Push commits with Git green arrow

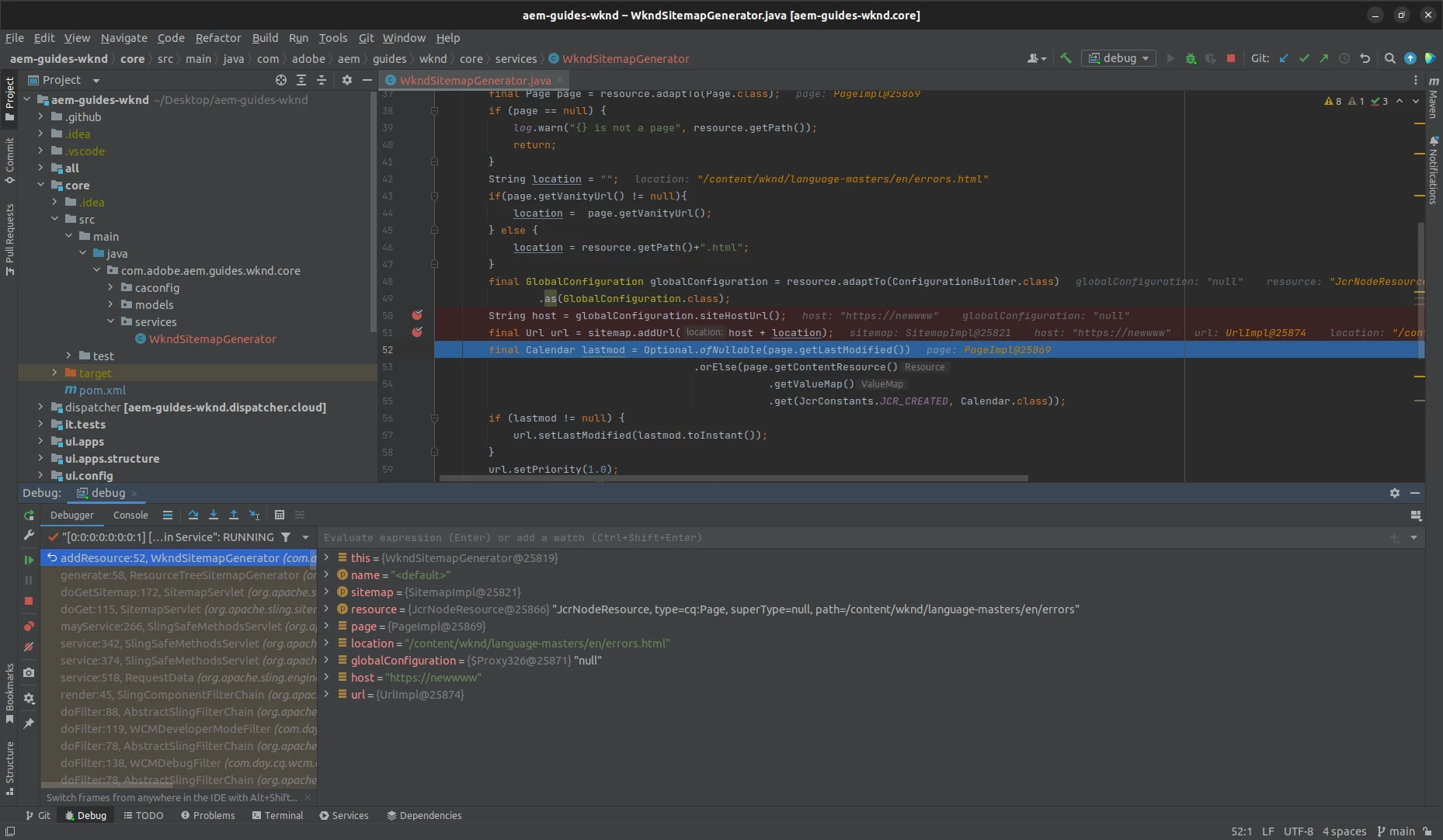(x=1324, y=58)
